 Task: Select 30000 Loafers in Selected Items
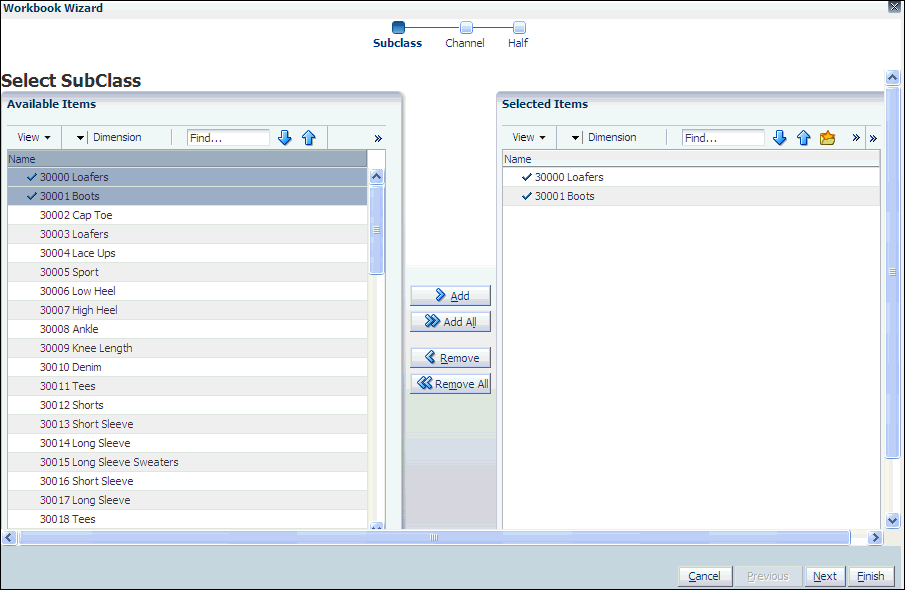691,177
